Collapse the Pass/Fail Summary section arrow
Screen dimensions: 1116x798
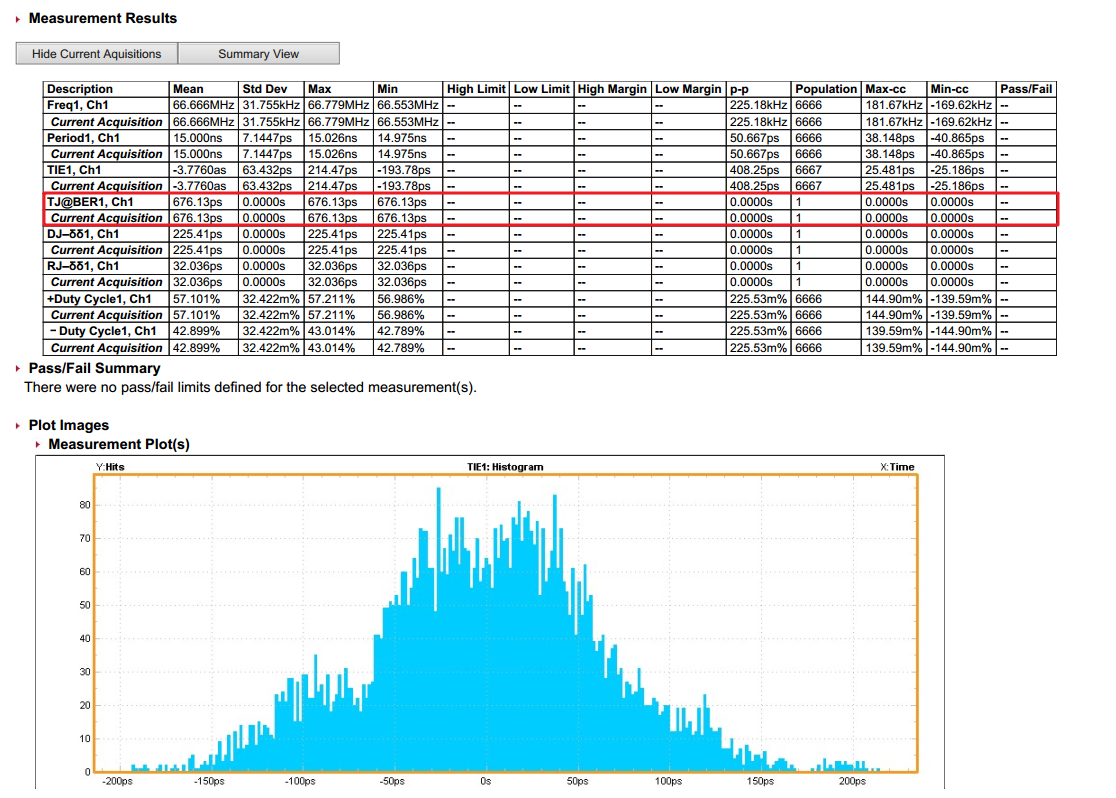[18, 369]
